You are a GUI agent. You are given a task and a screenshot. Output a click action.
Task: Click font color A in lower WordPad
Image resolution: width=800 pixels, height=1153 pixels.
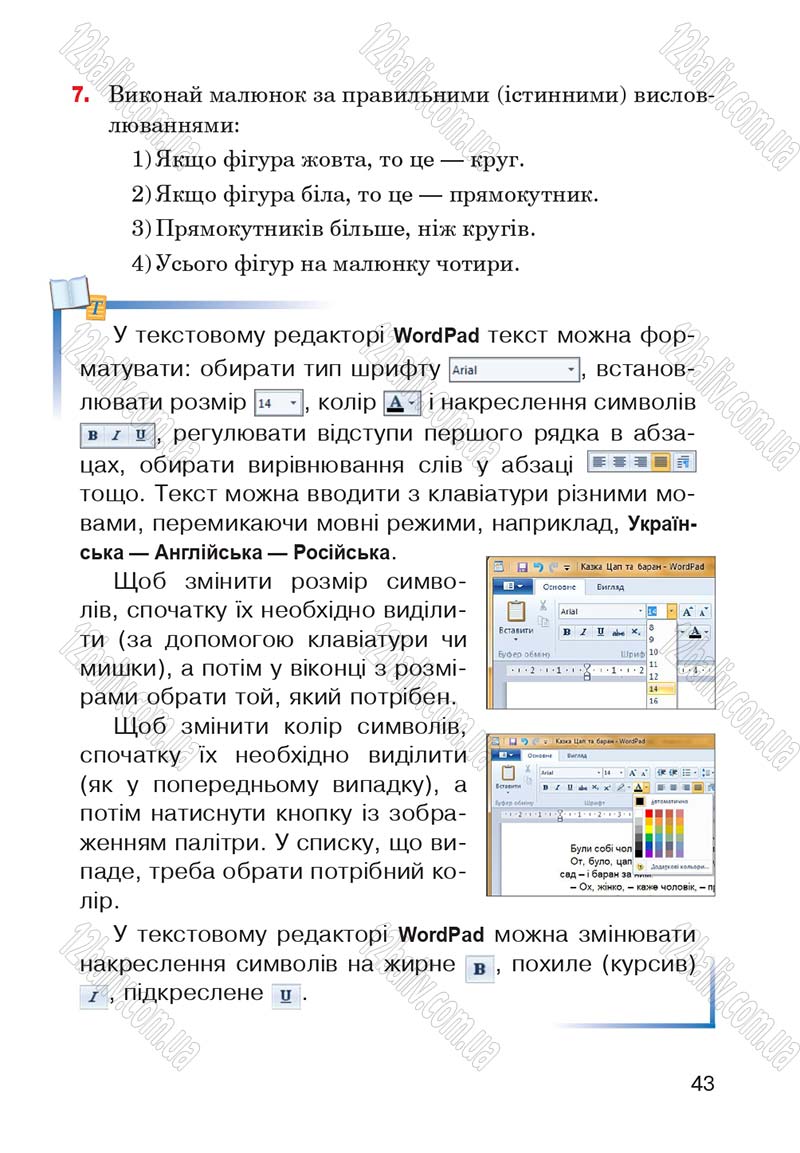[x=638, y=788]
